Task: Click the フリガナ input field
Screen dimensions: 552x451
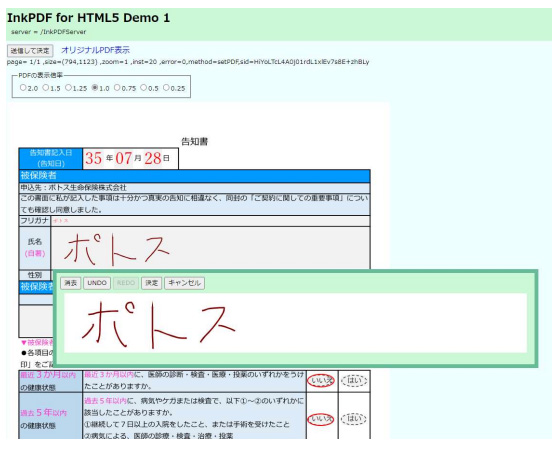Action: coord(210,221)
